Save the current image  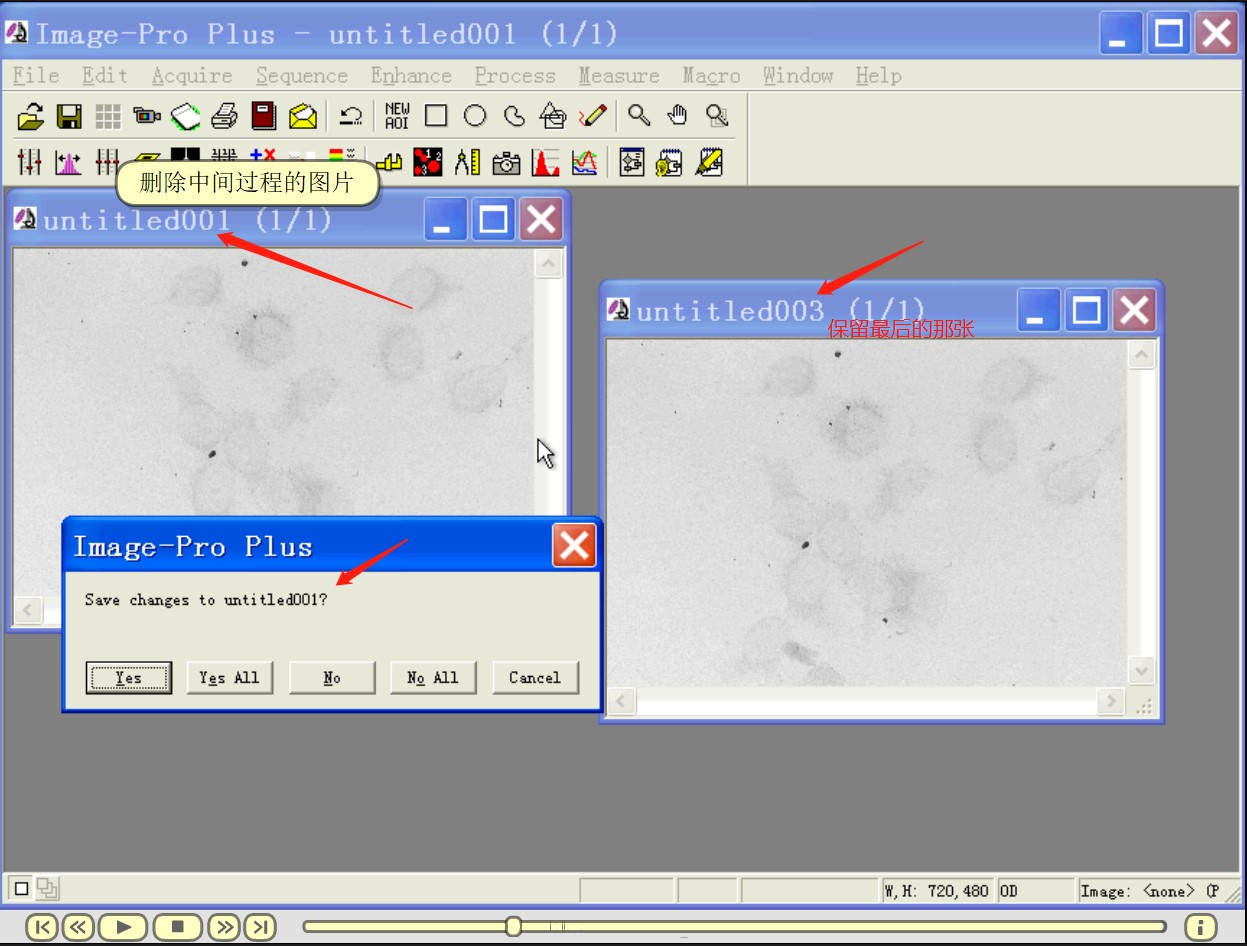tap(68, 115)
